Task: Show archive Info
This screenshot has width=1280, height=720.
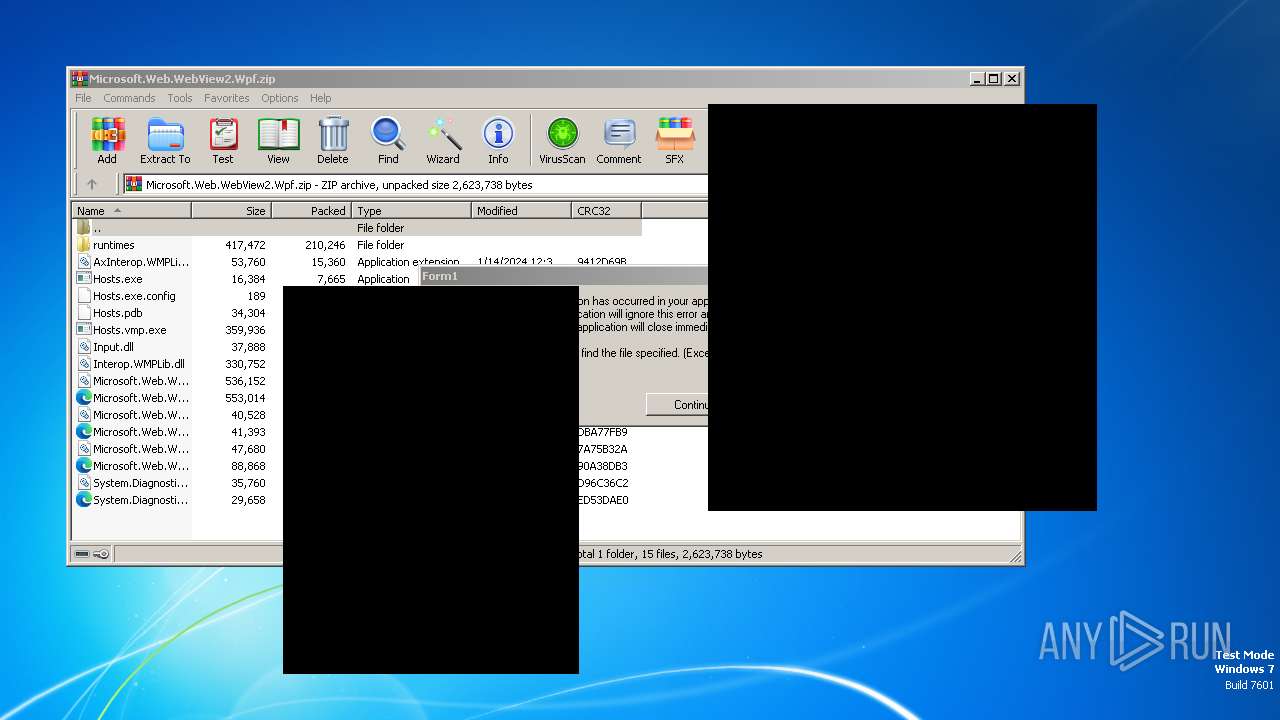Action: point(498,140)
